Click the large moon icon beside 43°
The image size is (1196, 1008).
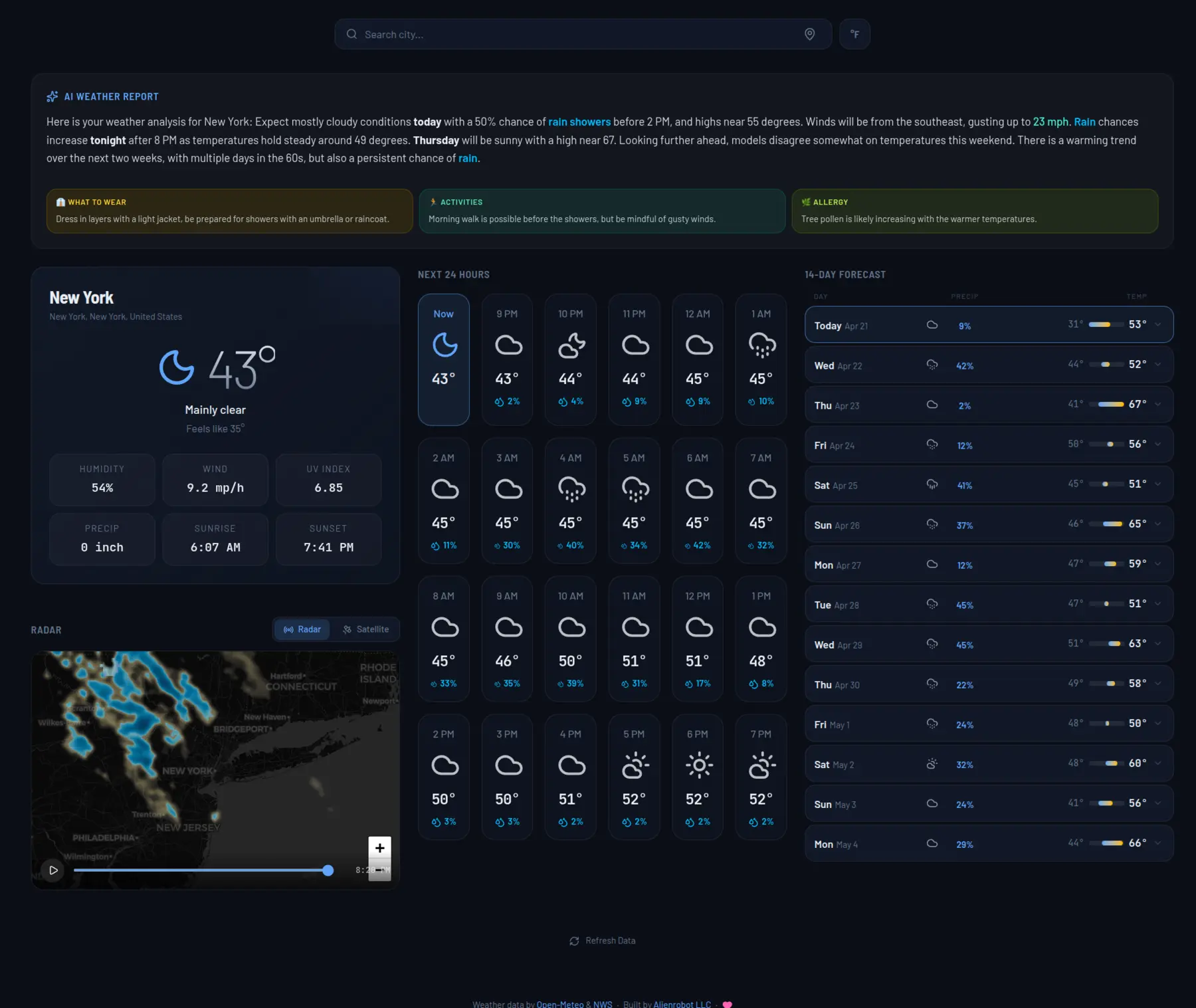(x=177, y=367)
